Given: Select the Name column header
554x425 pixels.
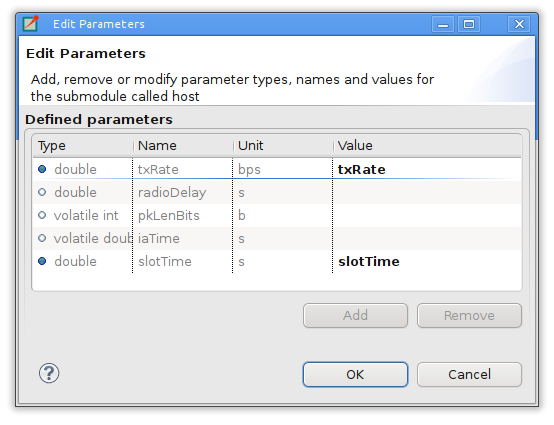Looking at the screenshot, I should tap(183, 146).
